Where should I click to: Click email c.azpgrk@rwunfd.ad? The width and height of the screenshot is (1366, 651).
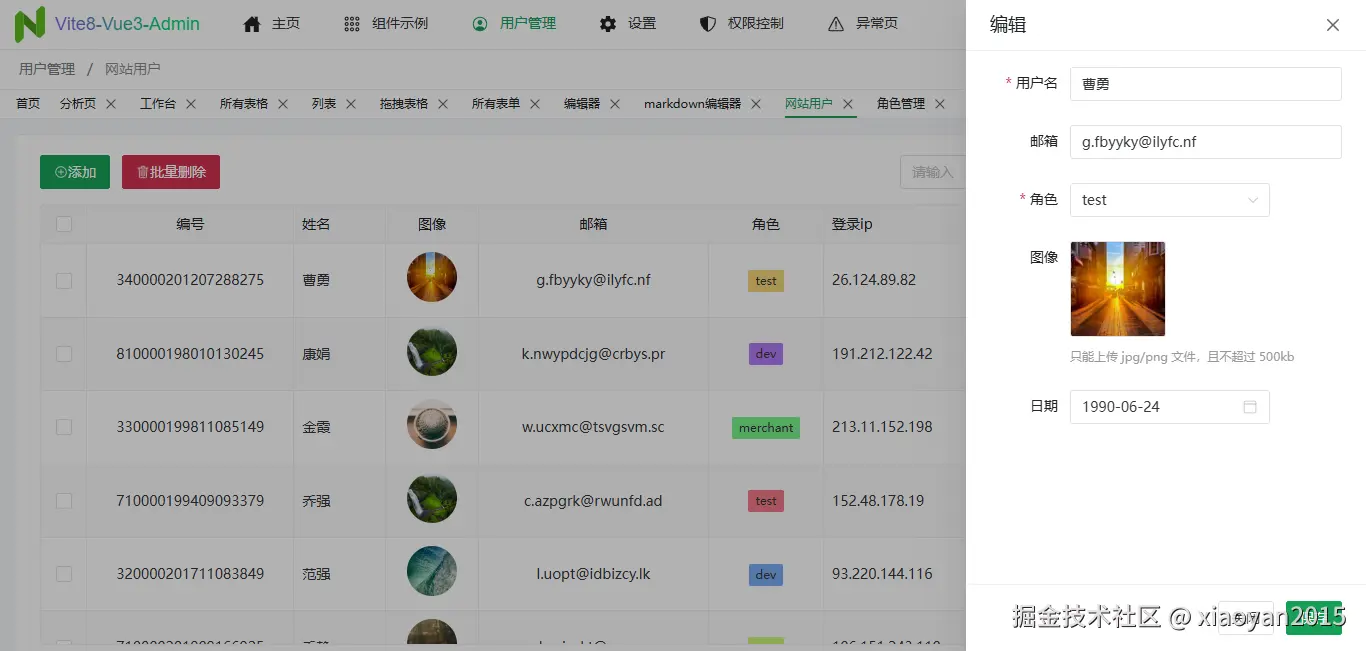pos(593,500)
